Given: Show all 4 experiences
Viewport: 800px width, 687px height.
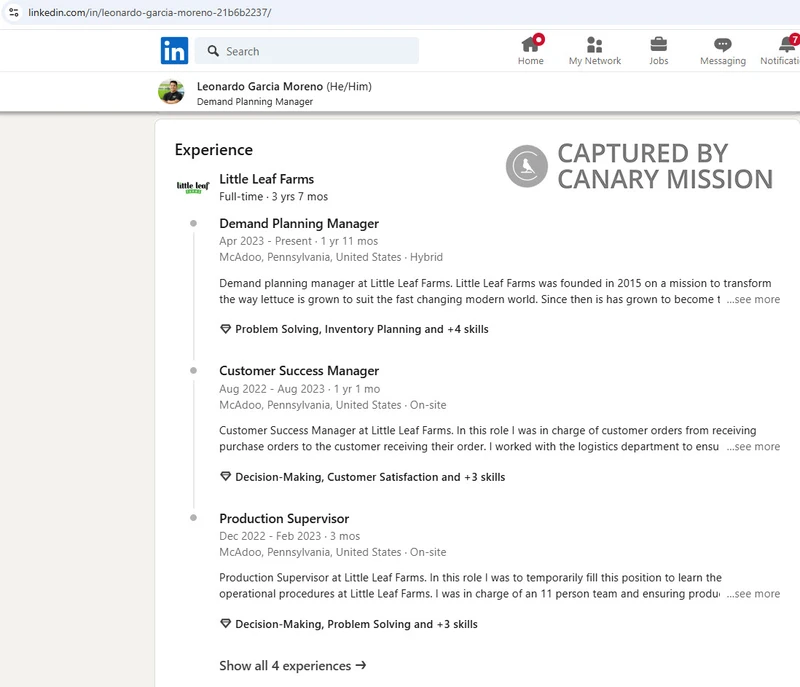Looking at the screenshot, I should [x=293, y=666].
